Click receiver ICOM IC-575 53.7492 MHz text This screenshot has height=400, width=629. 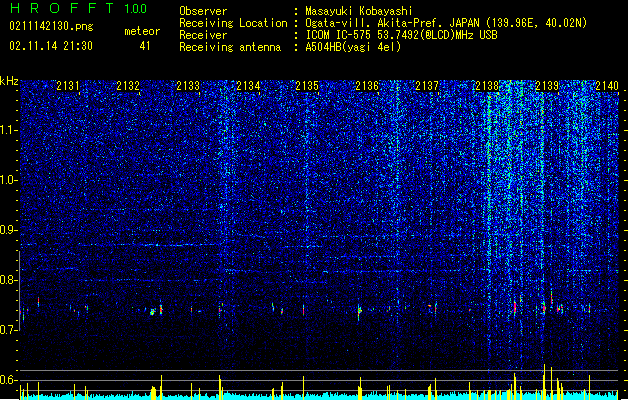pyautogui.click(x=401, y=35)
